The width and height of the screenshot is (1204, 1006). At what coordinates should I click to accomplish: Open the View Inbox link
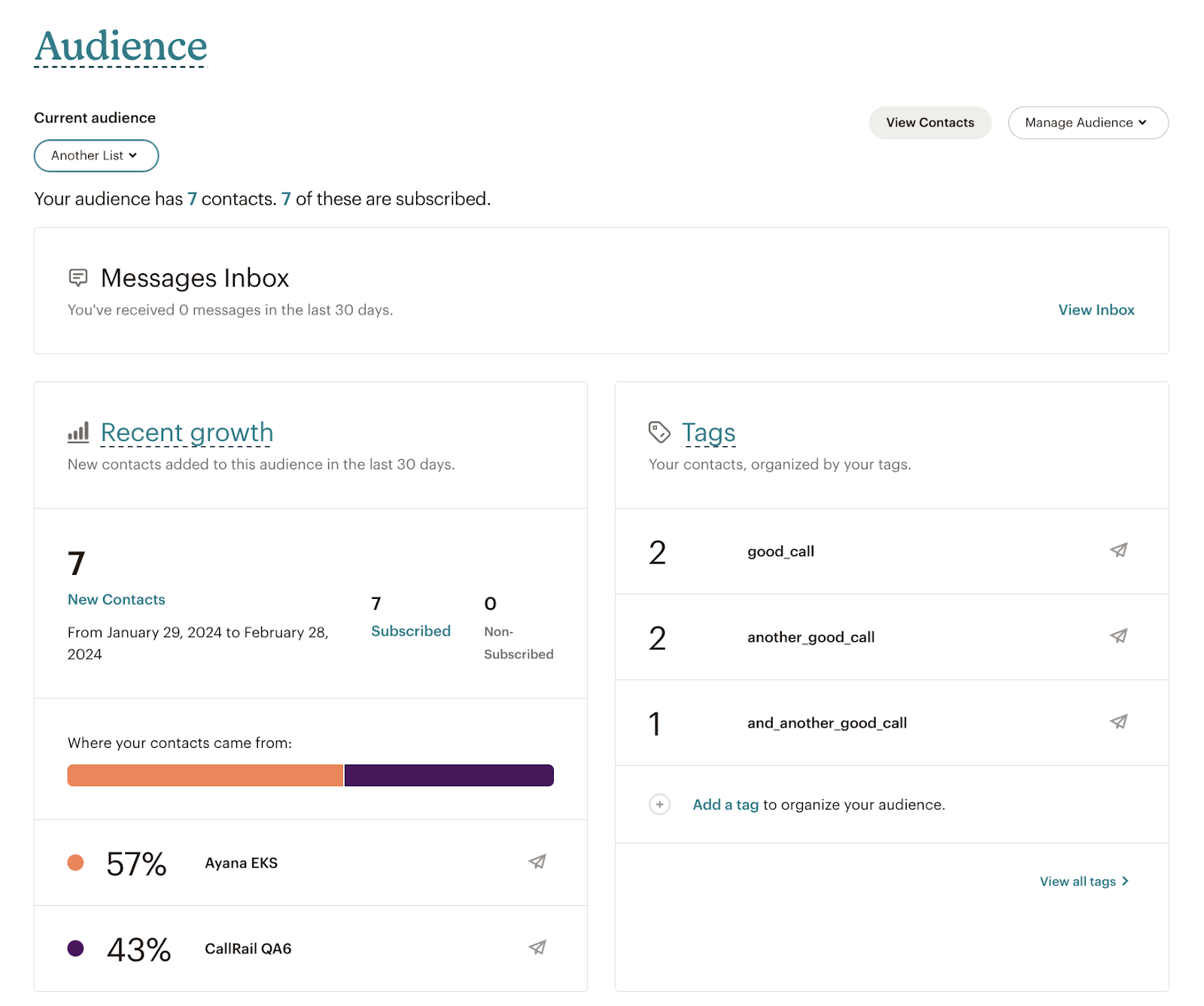click(1096, 310)
